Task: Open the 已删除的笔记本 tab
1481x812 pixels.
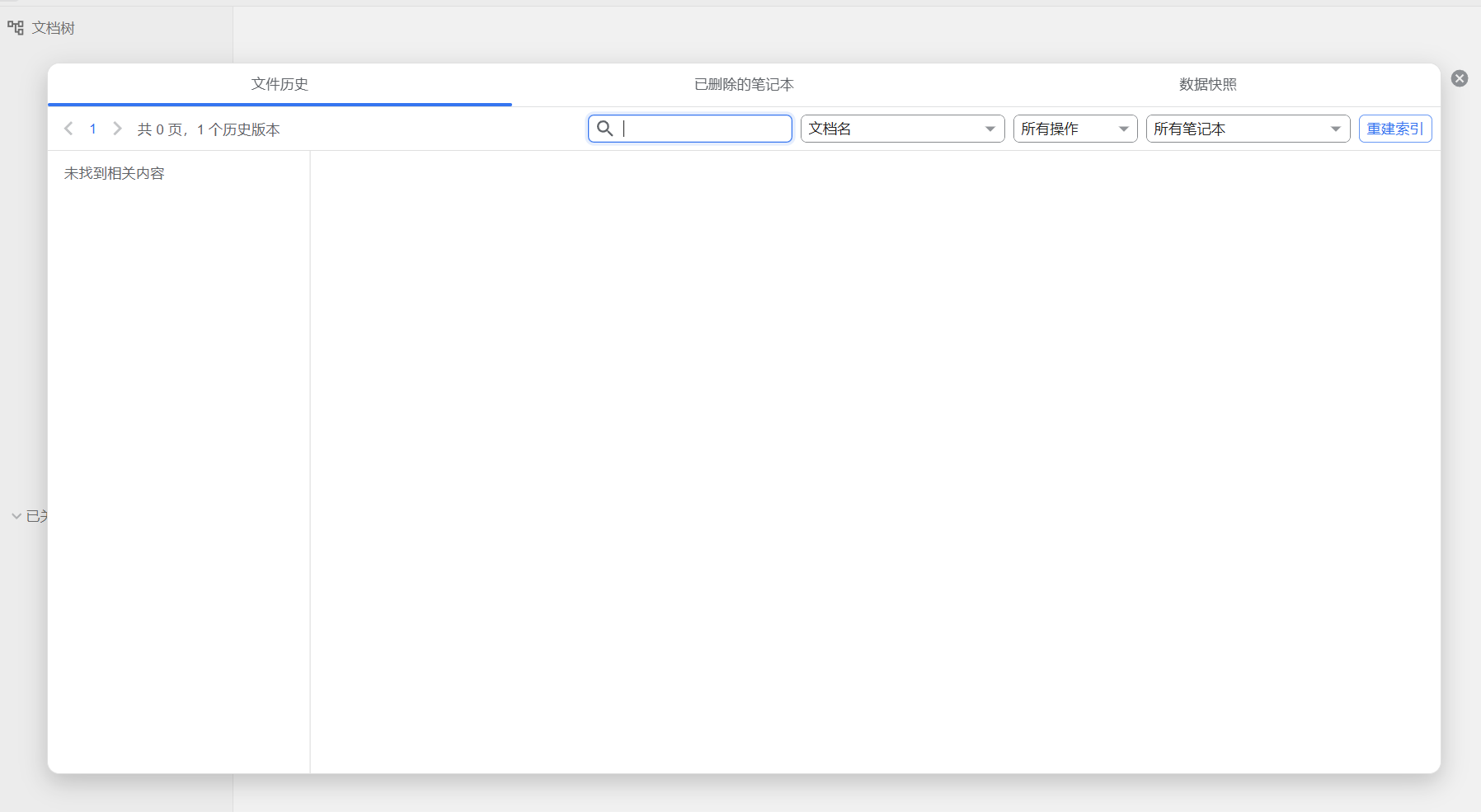Action: click(744, 84)
